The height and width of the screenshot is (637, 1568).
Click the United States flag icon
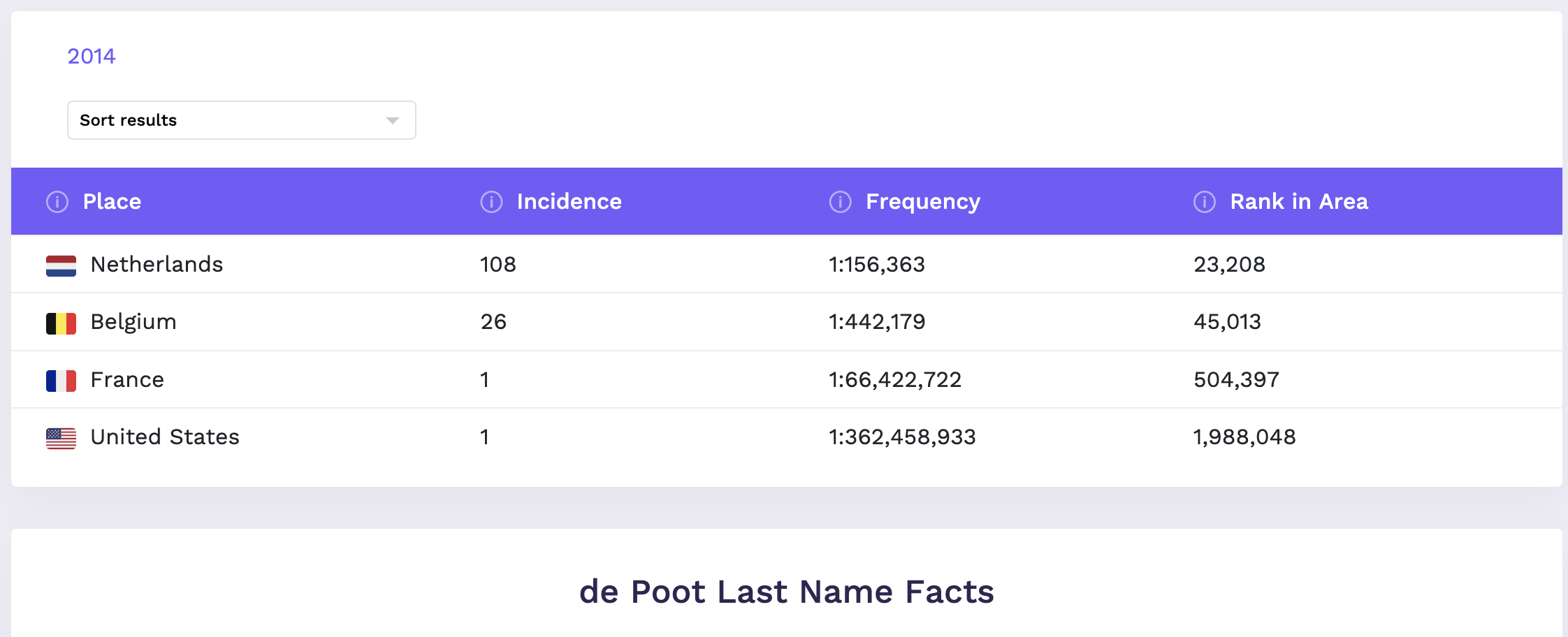pos(61,438)
